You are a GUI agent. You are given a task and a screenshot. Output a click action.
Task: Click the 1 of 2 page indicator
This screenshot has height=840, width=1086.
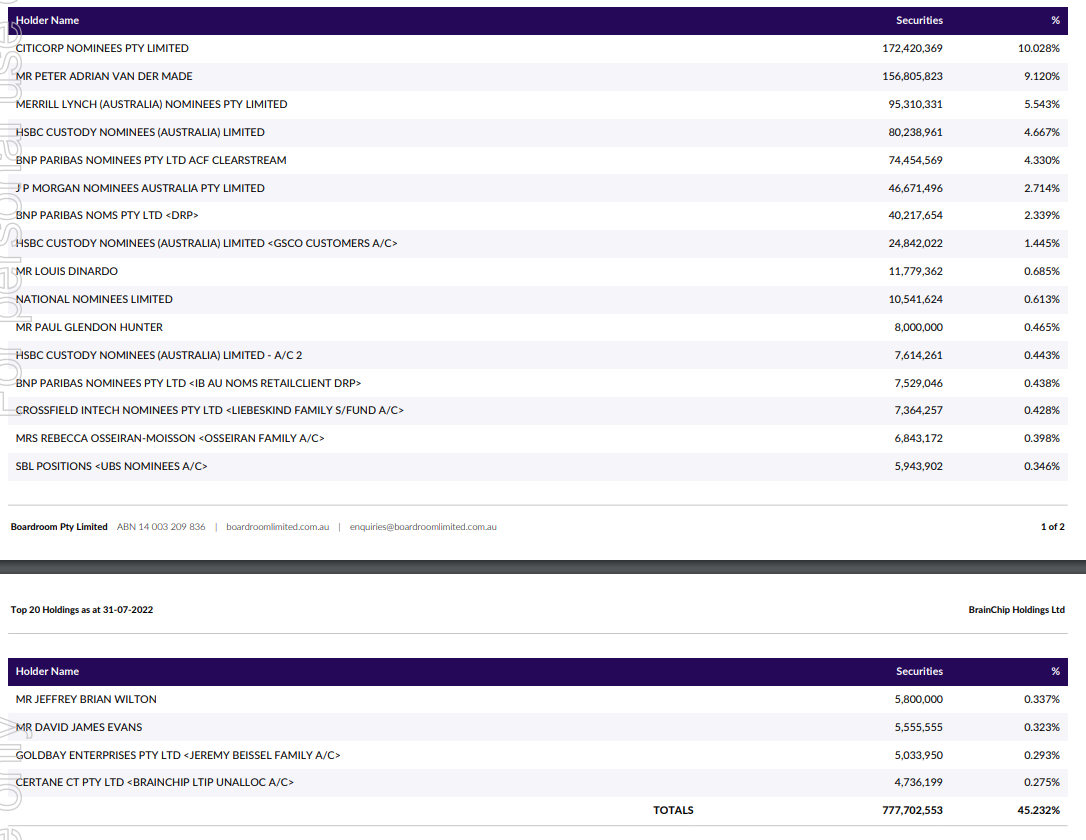pyautogui.click(x=1052, y=527)
